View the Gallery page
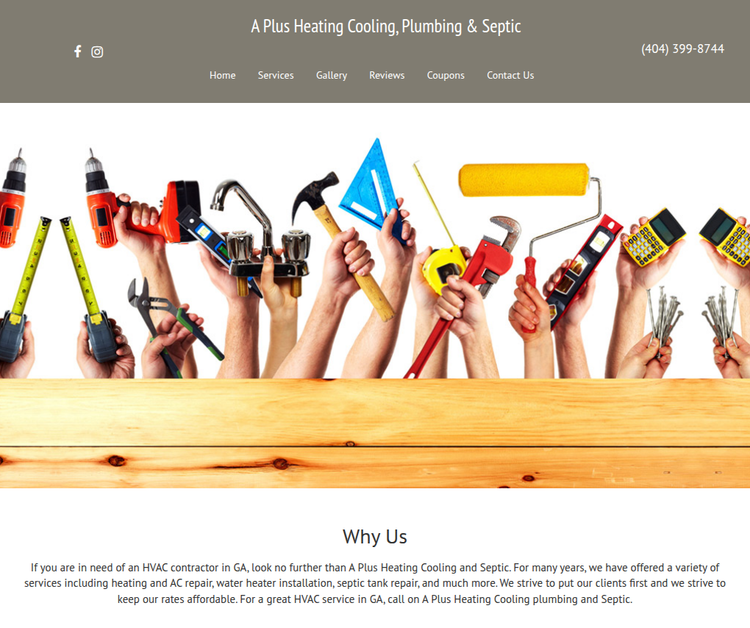Viewport: 750px width, 628px height. [x=331, y=76]
